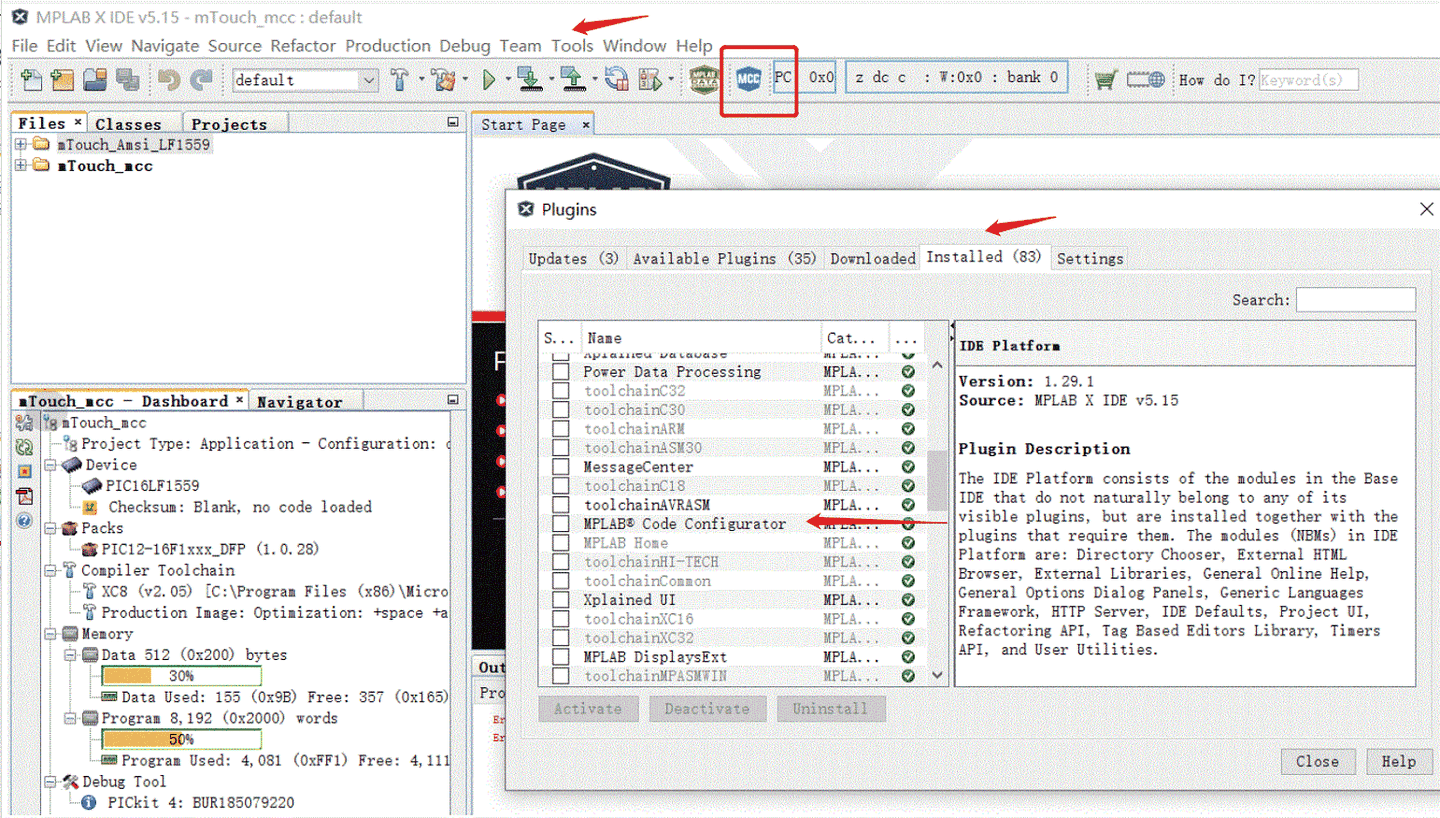Viewport: 1440px width, 818px height.
Task: Expand the mTouch_Amsi_LF1559 project node
Action: point(20,145)
